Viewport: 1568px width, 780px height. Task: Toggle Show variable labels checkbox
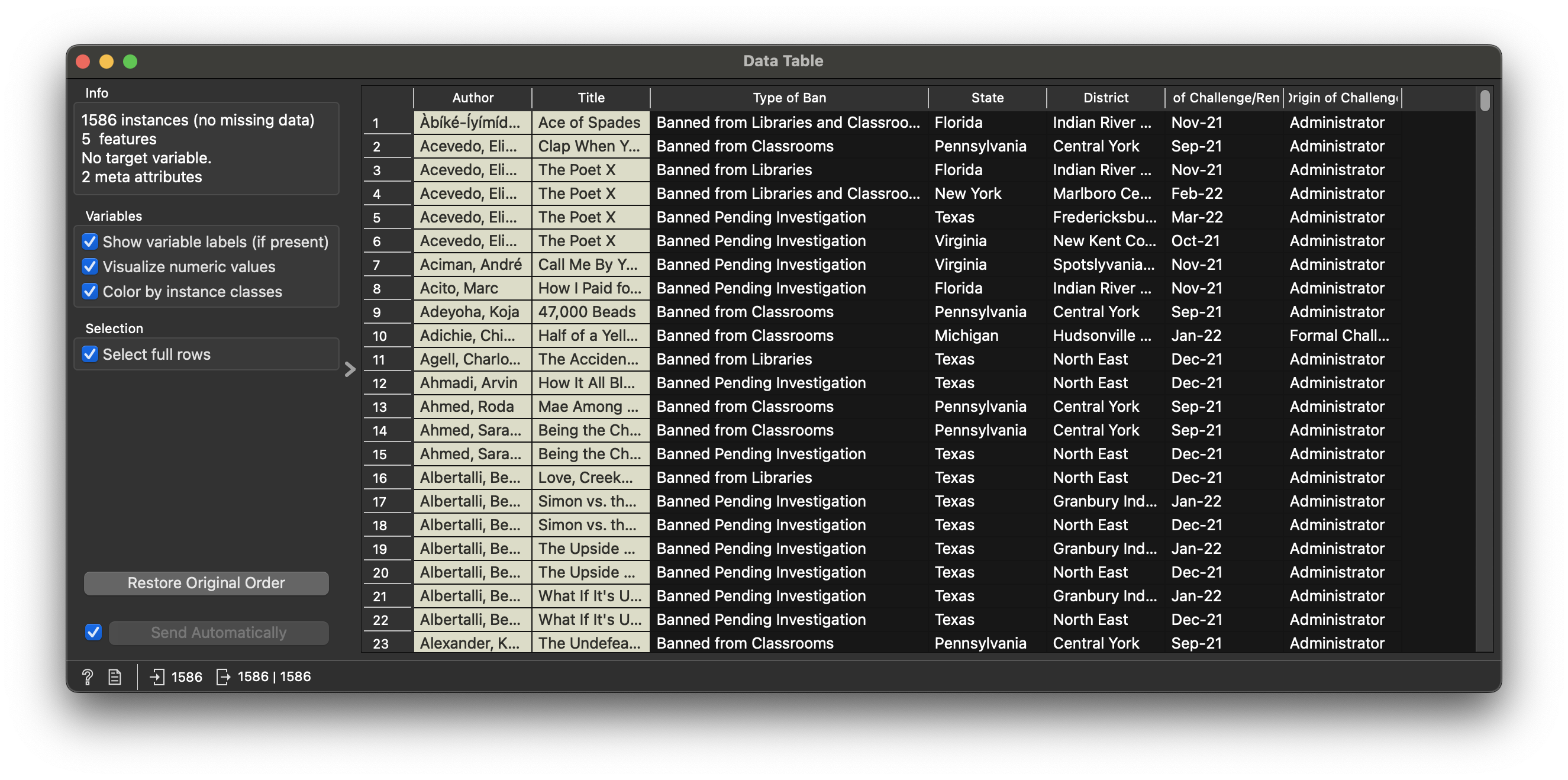[x=90, y=241]
